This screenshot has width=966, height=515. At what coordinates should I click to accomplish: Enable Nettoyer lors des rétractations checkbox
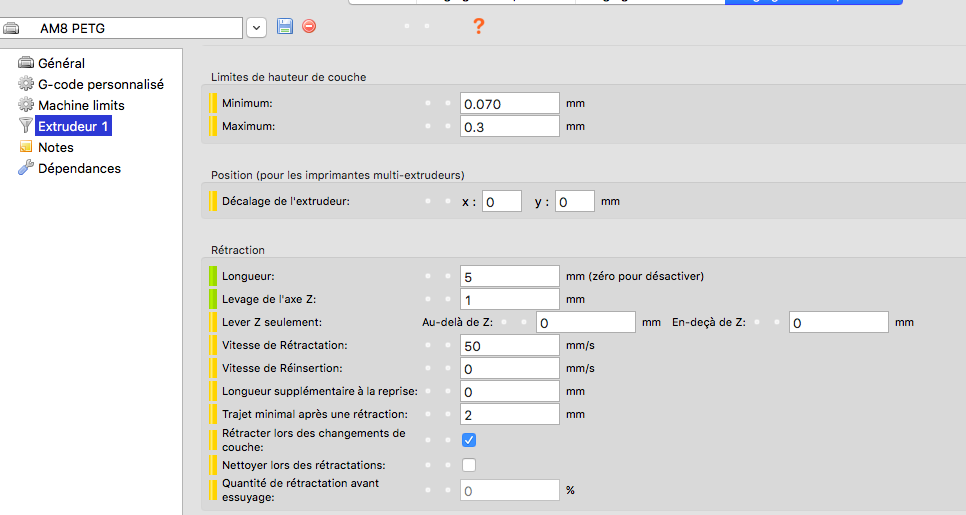(x=469, y=465)
